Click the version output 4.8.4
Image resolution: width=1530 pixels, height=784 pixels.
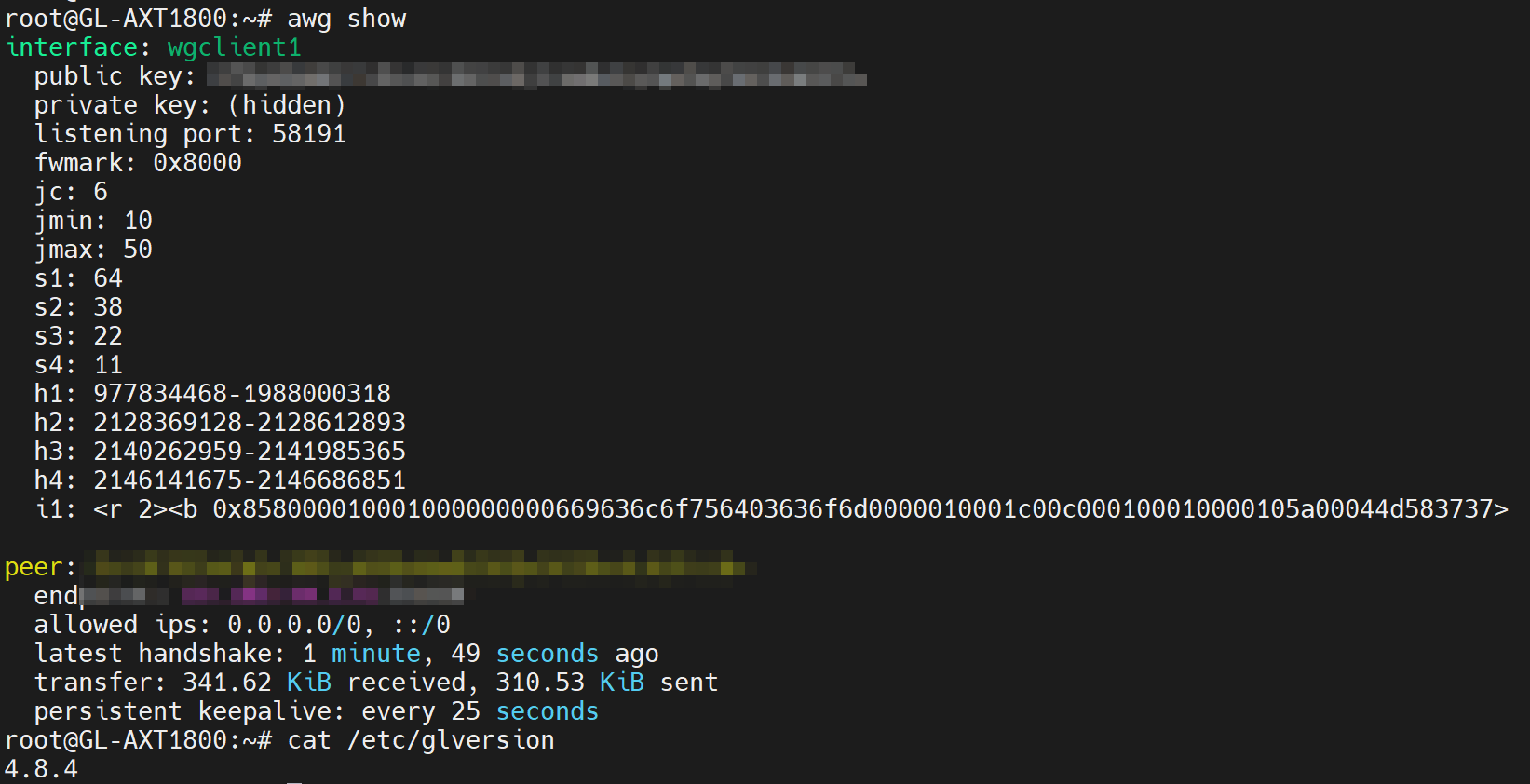[x=41, y=769]
